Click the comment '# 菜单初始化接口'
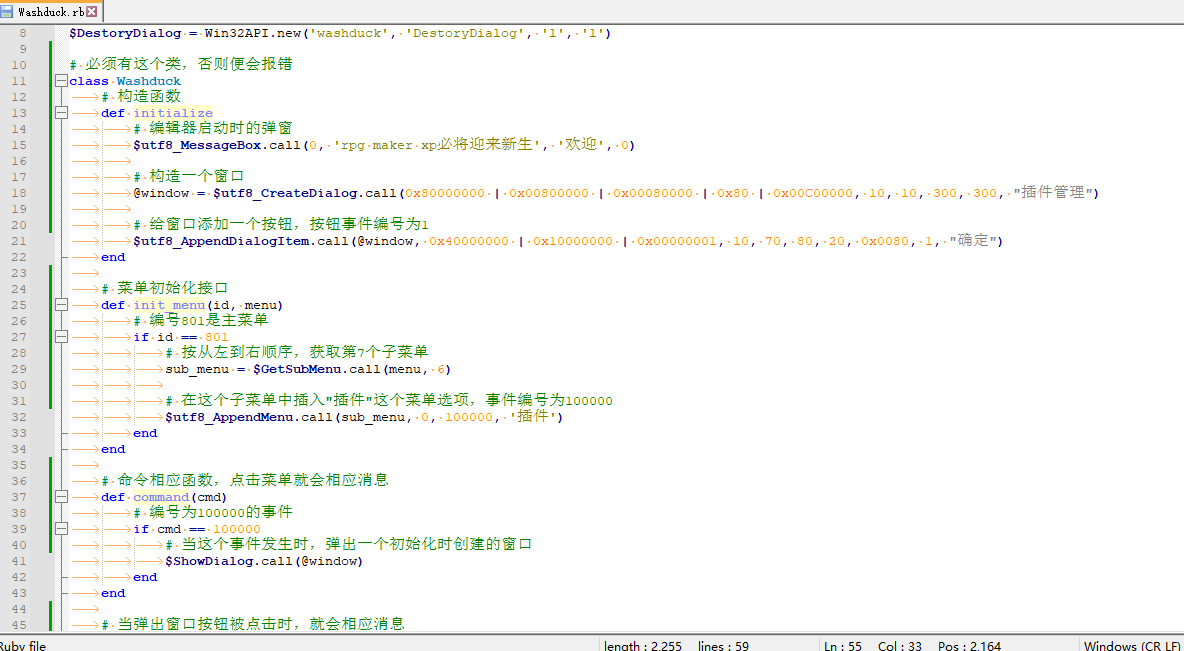The height and width of the screenshot is (651, 1184). tap(165, 288)
